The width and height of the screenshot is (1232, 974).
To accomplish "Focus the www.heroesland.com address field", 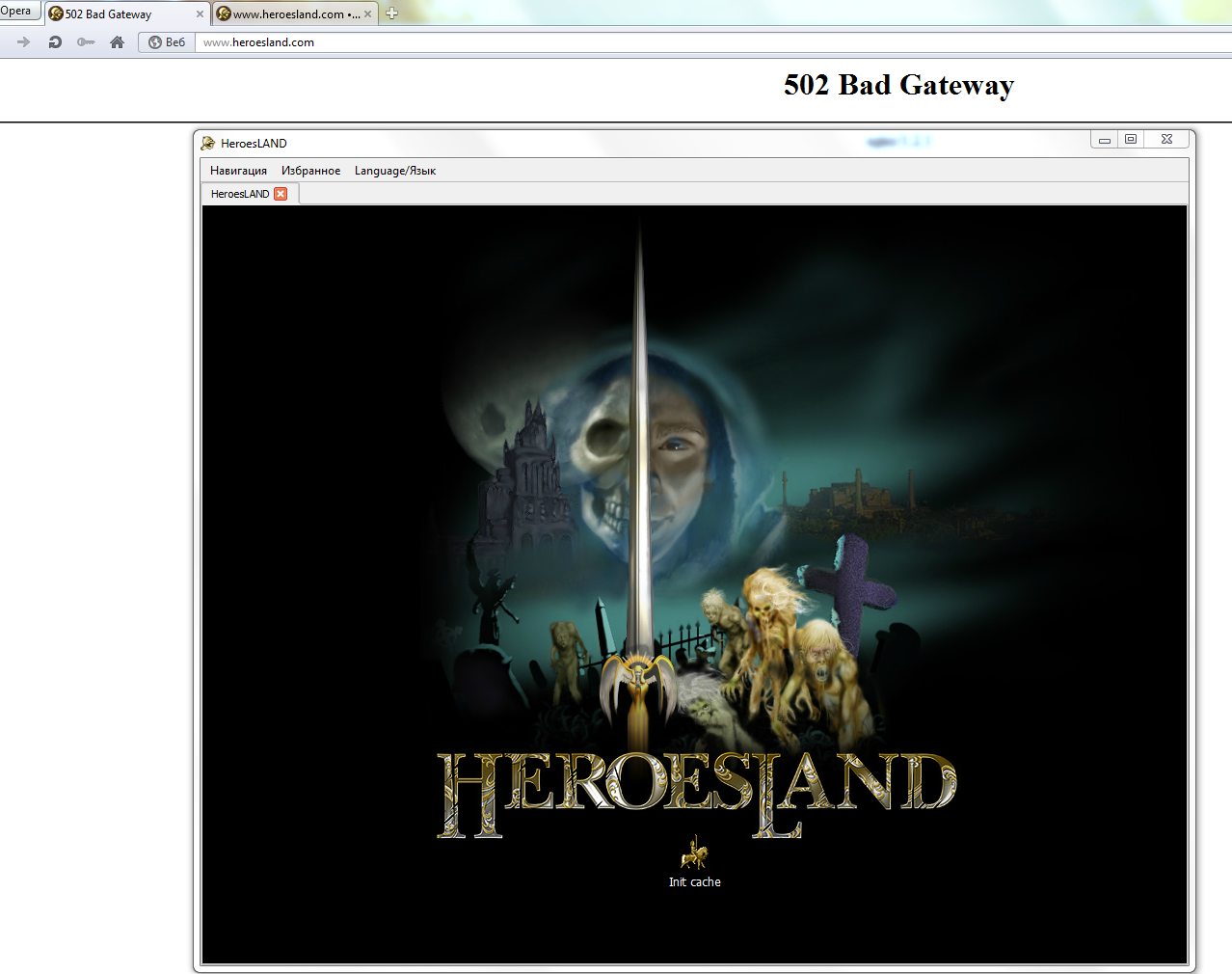I will tap(713, 42).
